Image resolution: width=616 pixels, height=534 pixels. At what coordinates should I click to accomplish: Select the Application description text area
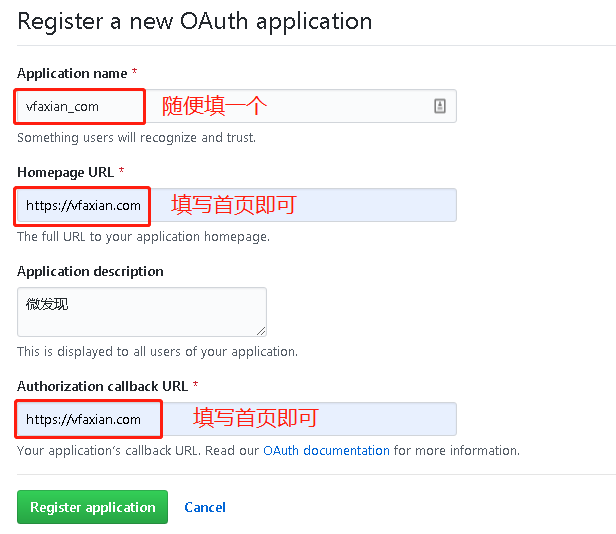pyautogui.click(x=141, y=312)
